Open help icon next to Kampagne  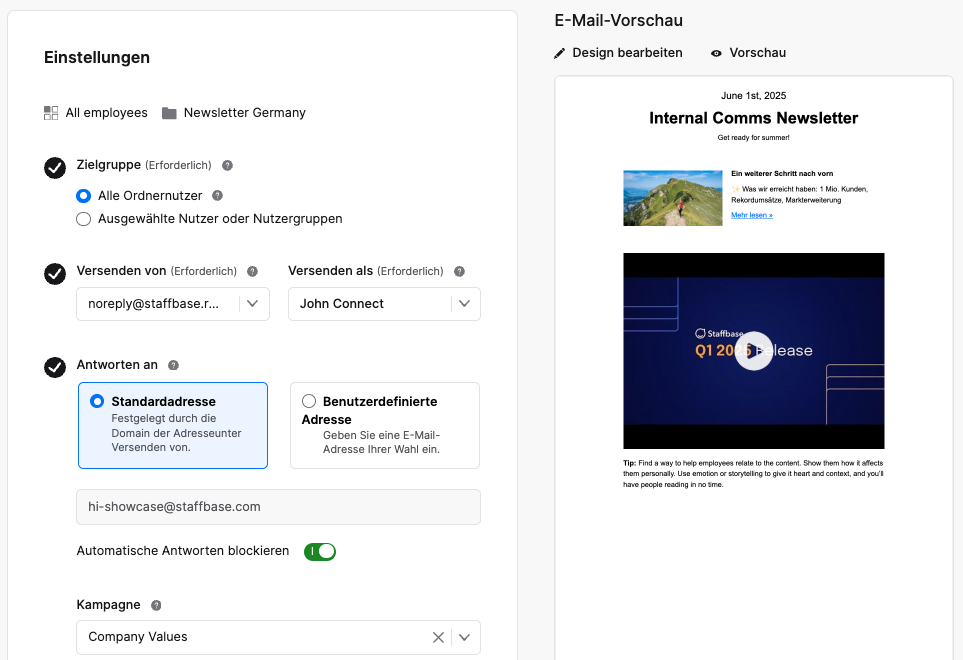coord(157,605)
